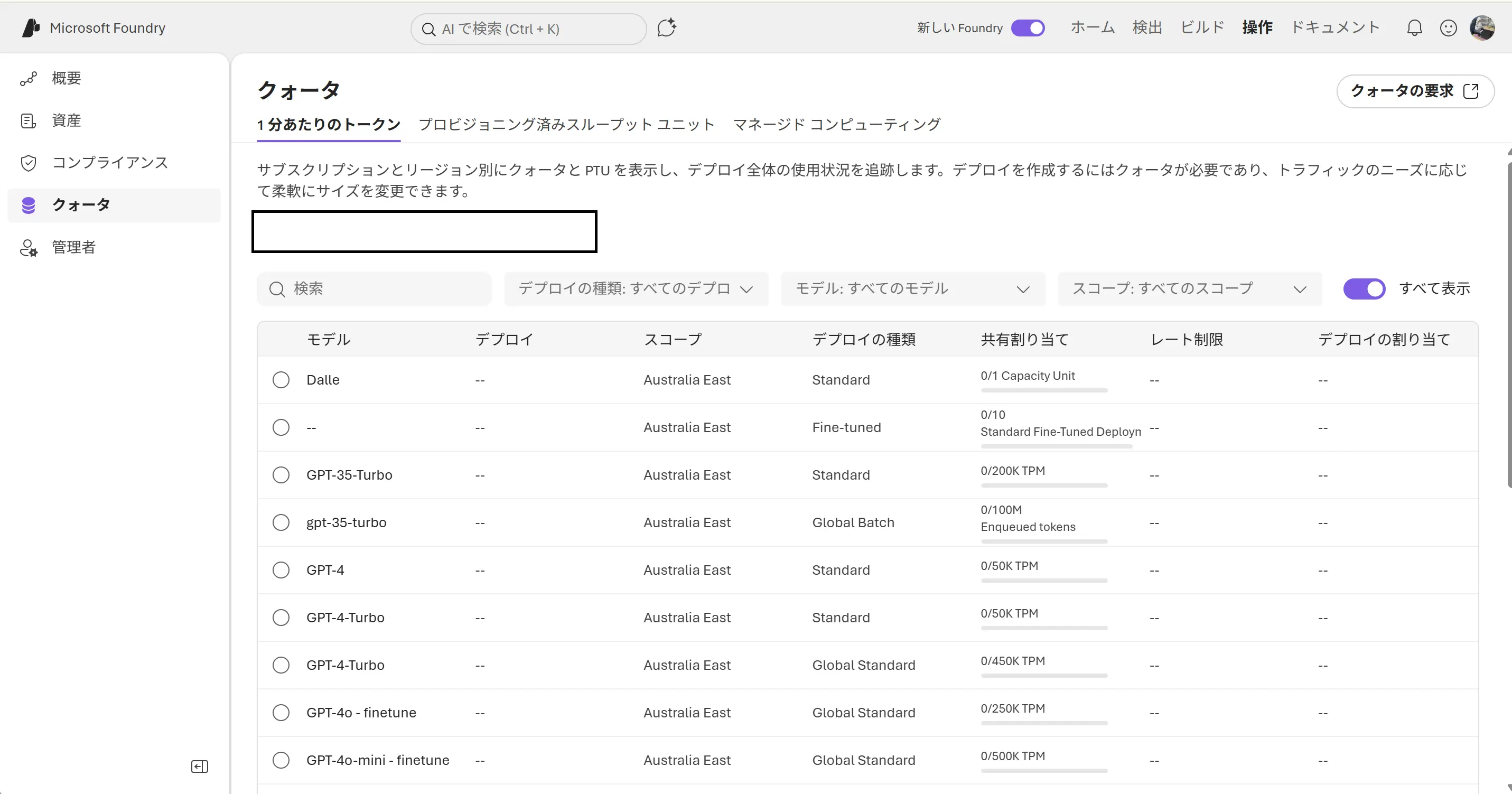This screenshot has width=1512, height=794.
Task: Click the クォータの要求 button
Action: [x=1415, y=91]
